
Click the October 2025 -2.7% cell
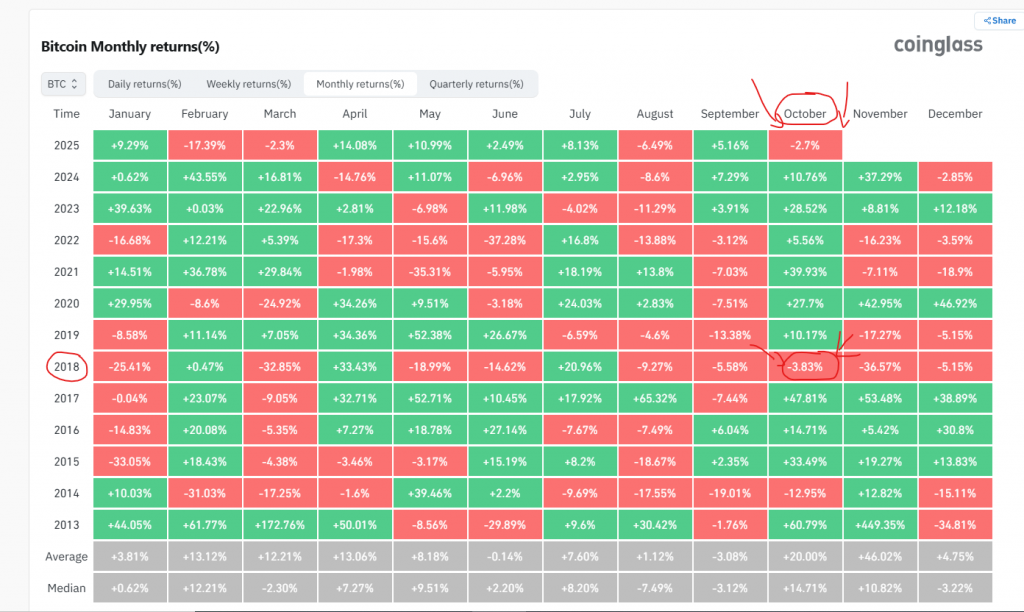click(805, 145)
